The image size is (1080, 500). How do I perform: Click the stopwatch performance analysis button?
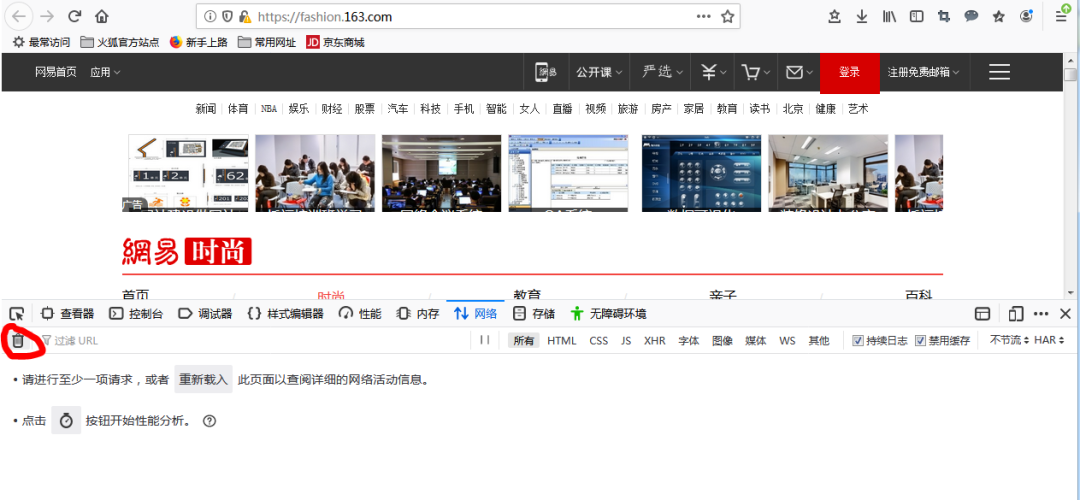(66, 421)
